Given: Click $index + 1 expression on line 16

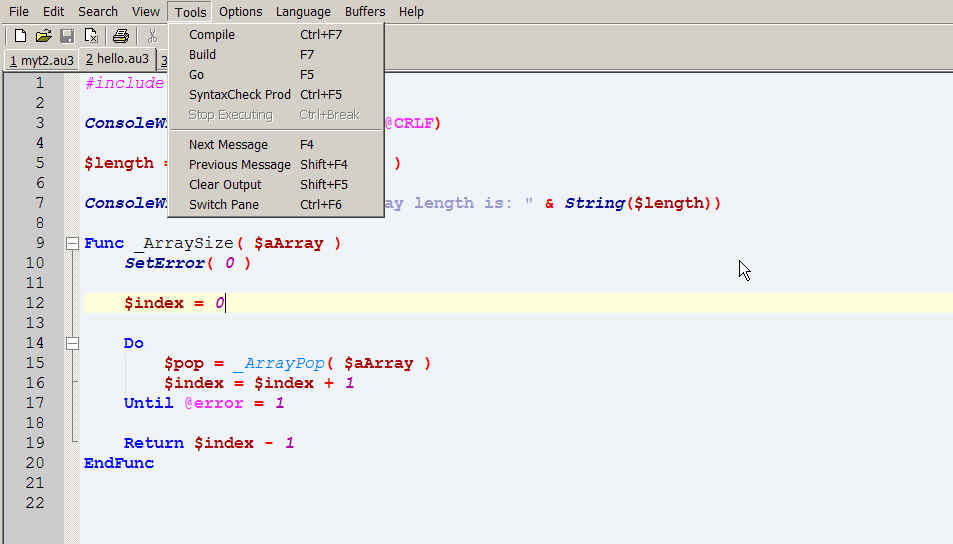Looking at the screenshot, I should coord(304,384).
